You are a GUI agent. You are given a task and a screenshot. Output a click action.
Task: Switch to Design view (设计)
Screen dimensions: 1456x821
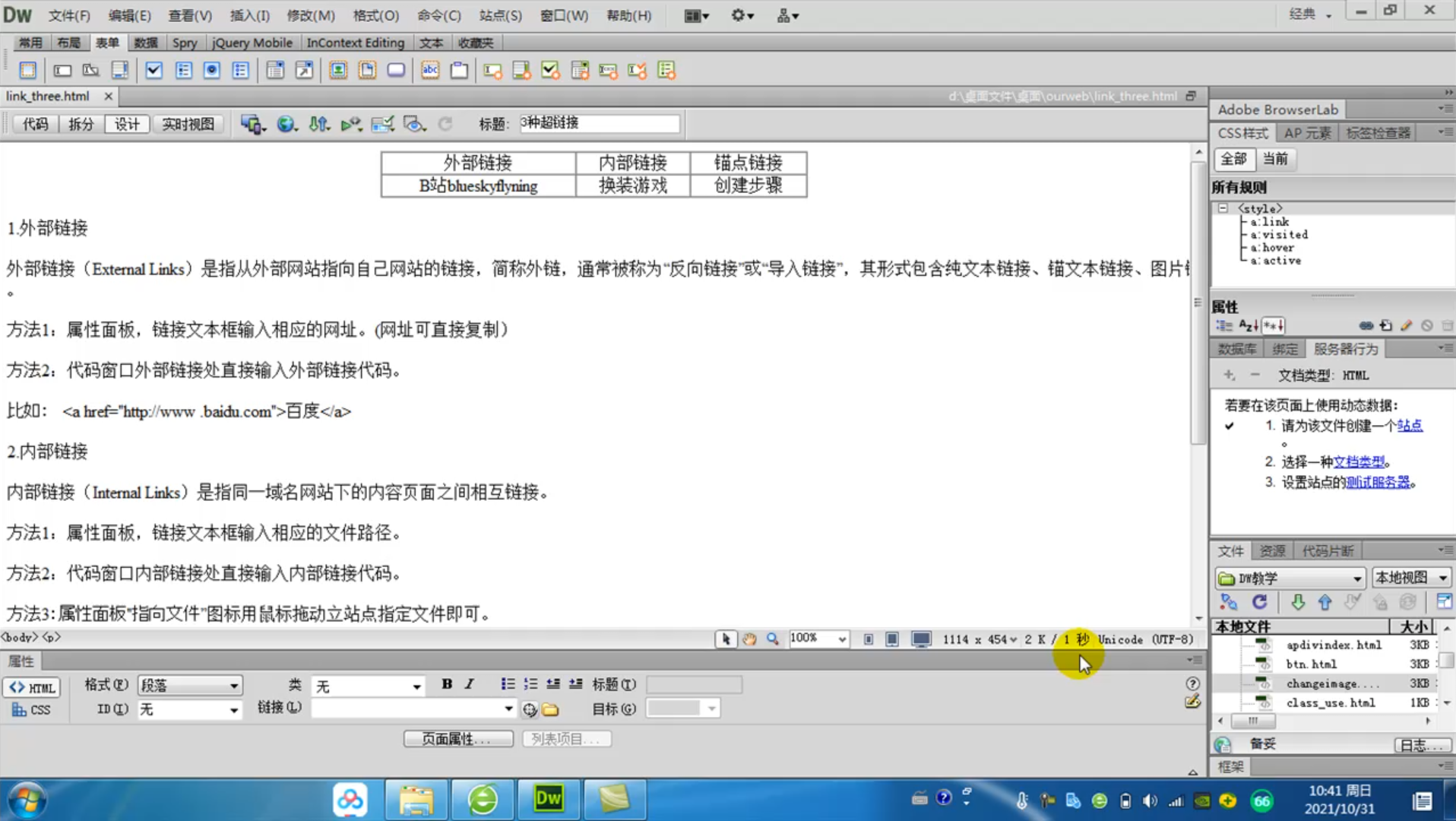coord(127,124)
